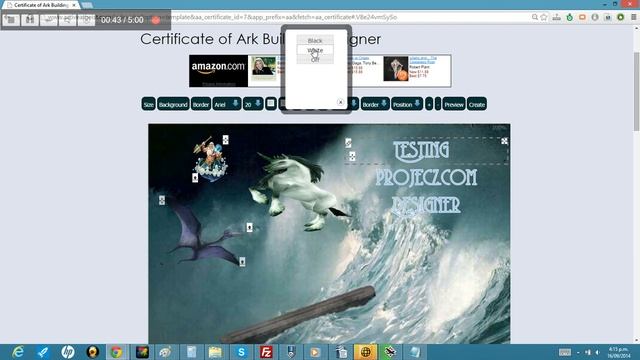
Task: Close the Certificate of Ark Building tab
Action: [74, 5]
